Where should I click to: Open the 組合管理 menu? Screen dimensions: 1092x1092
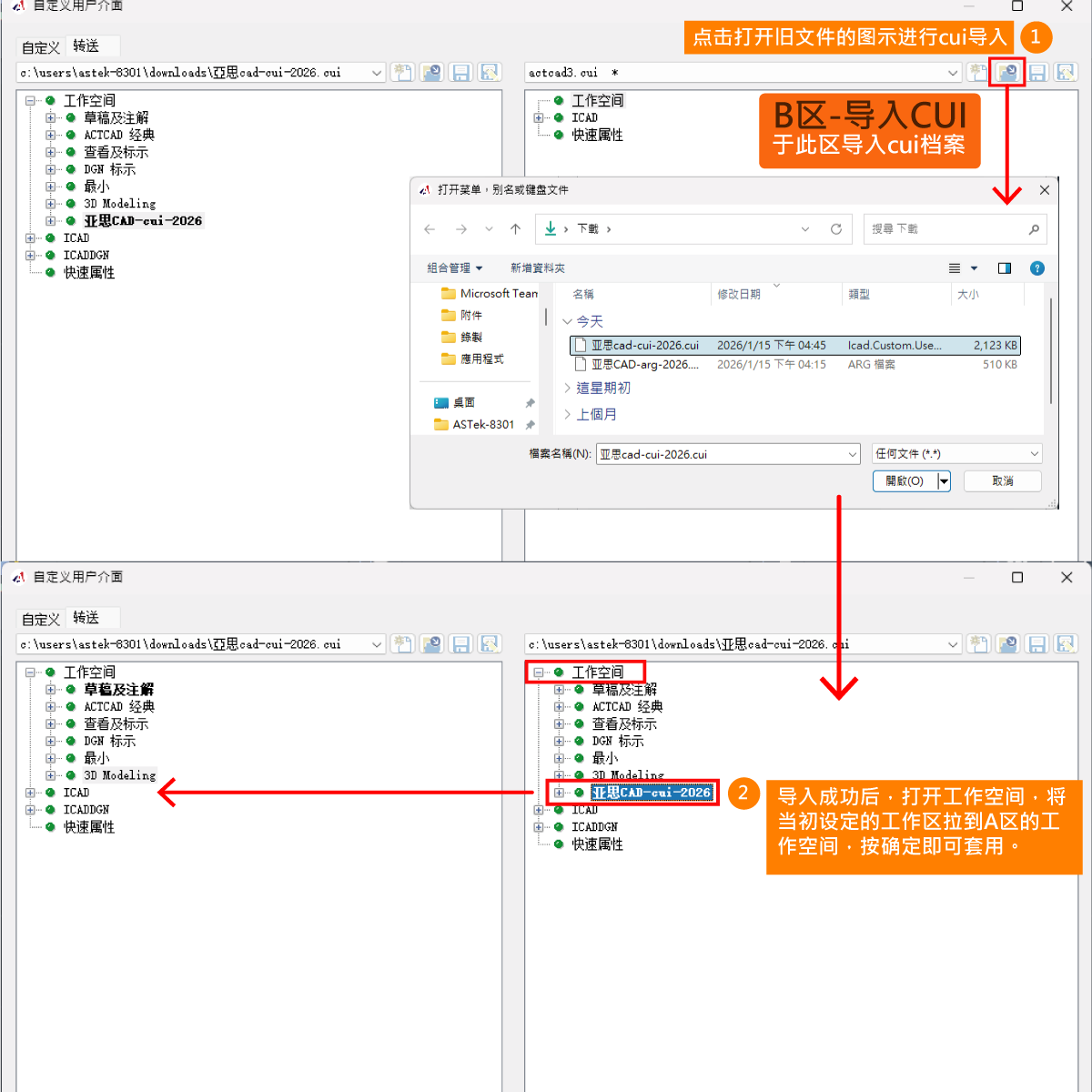(454, 268)
